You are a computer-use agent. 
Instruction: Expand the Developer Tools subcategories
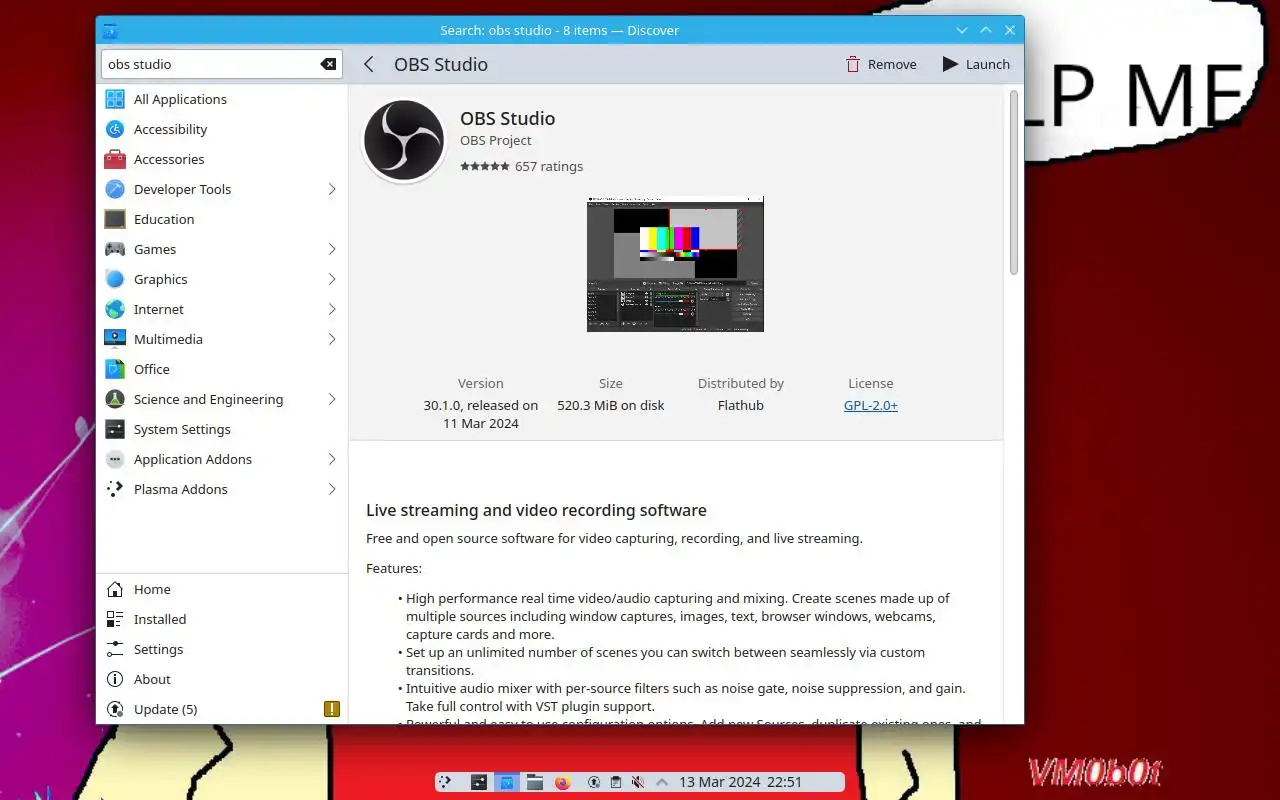pyautogui.click(x=332, y=189)
